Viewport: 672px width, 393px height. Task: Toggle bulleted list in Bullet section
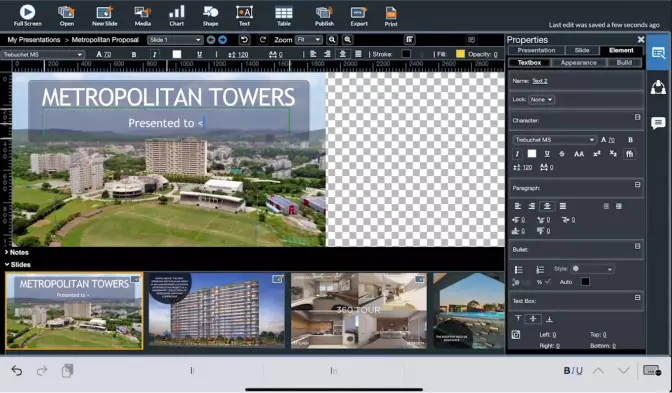[519, 270]
